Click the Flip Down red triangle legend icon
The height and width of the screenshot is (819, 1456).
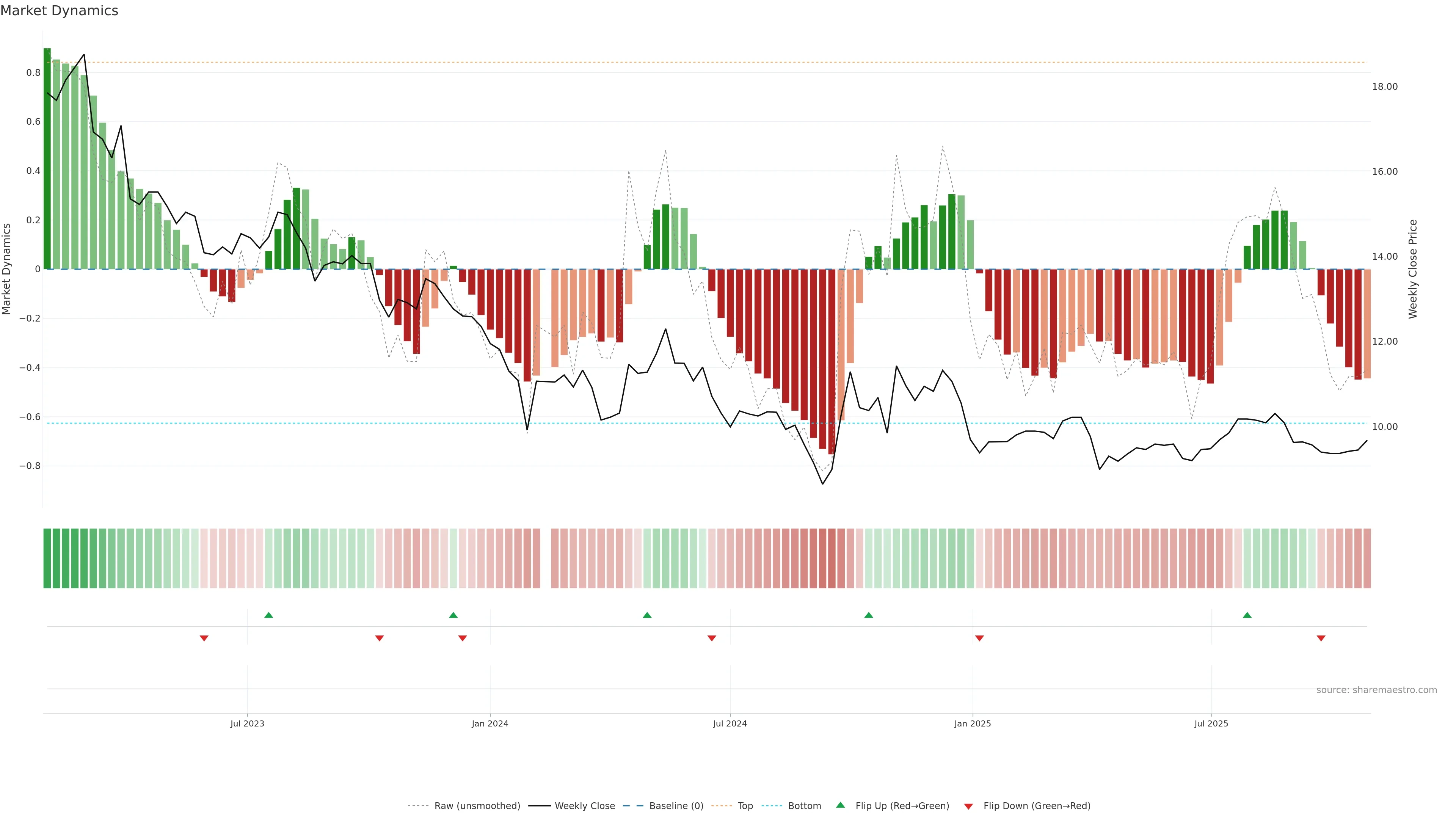(x=968, y=806)
